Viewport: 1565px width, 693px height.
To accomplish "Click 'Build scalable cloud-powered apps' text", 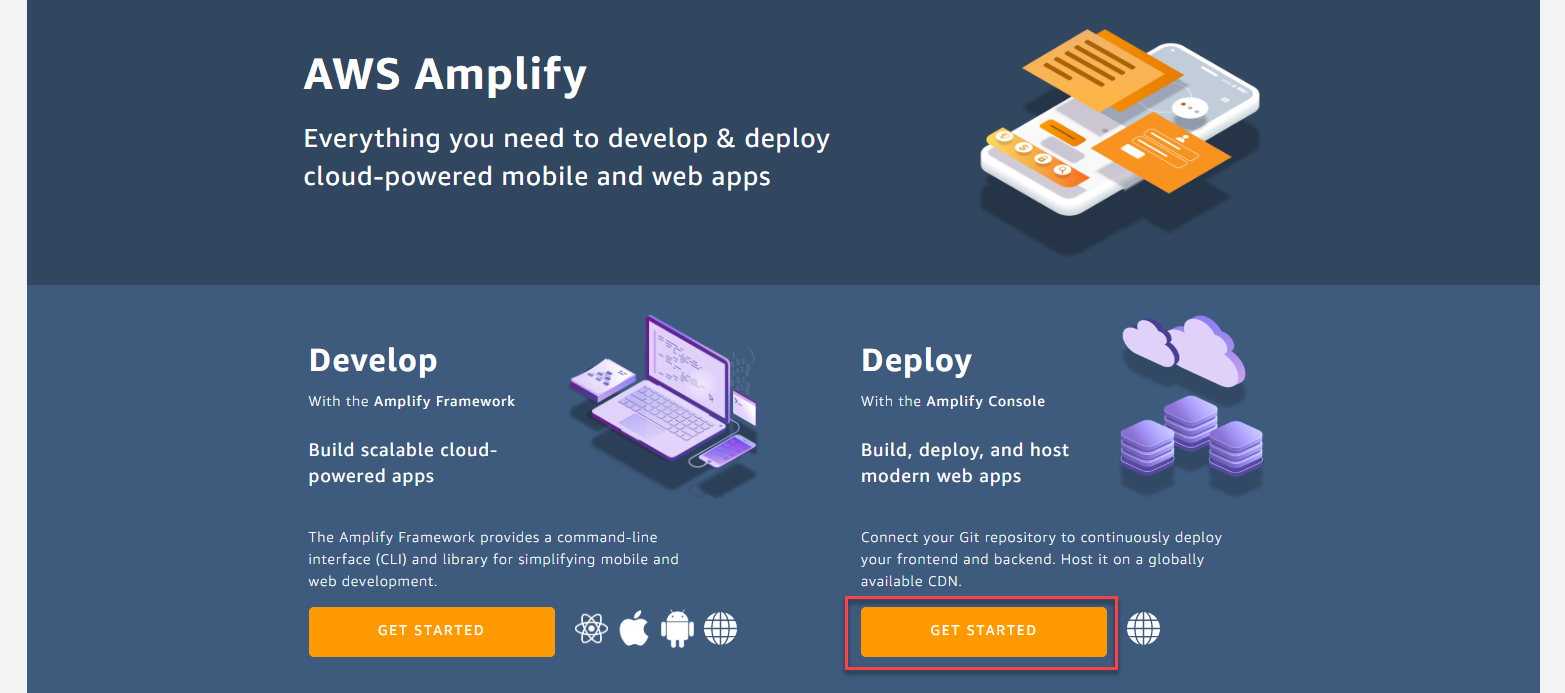I will [x=403, y=463].
